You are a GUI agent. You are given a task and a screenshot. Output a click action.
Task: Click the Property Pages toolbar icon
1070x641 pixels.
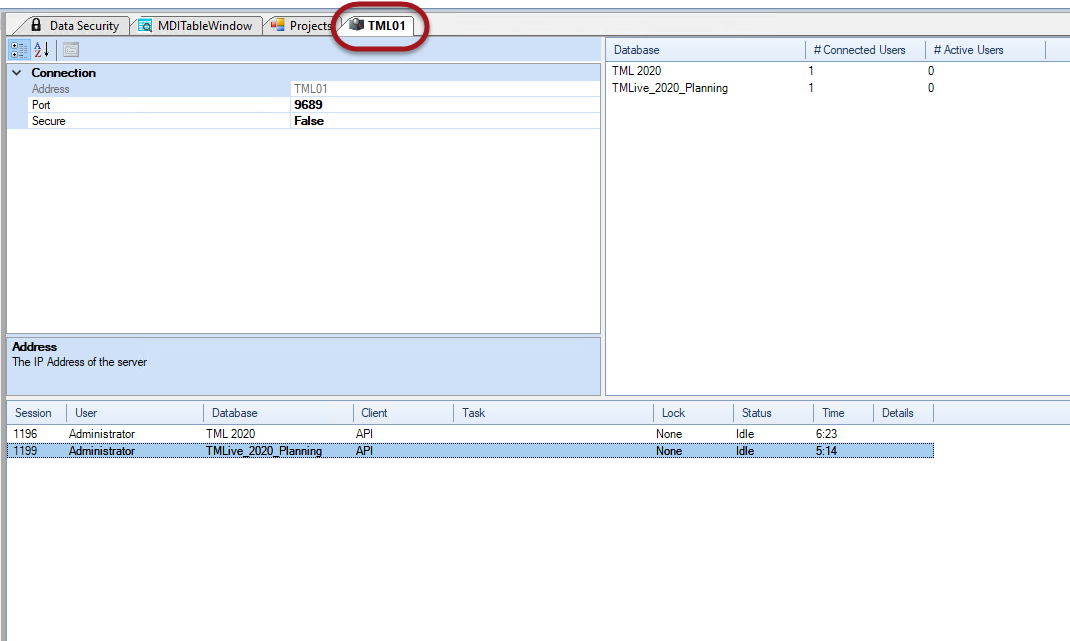[71, 50]
